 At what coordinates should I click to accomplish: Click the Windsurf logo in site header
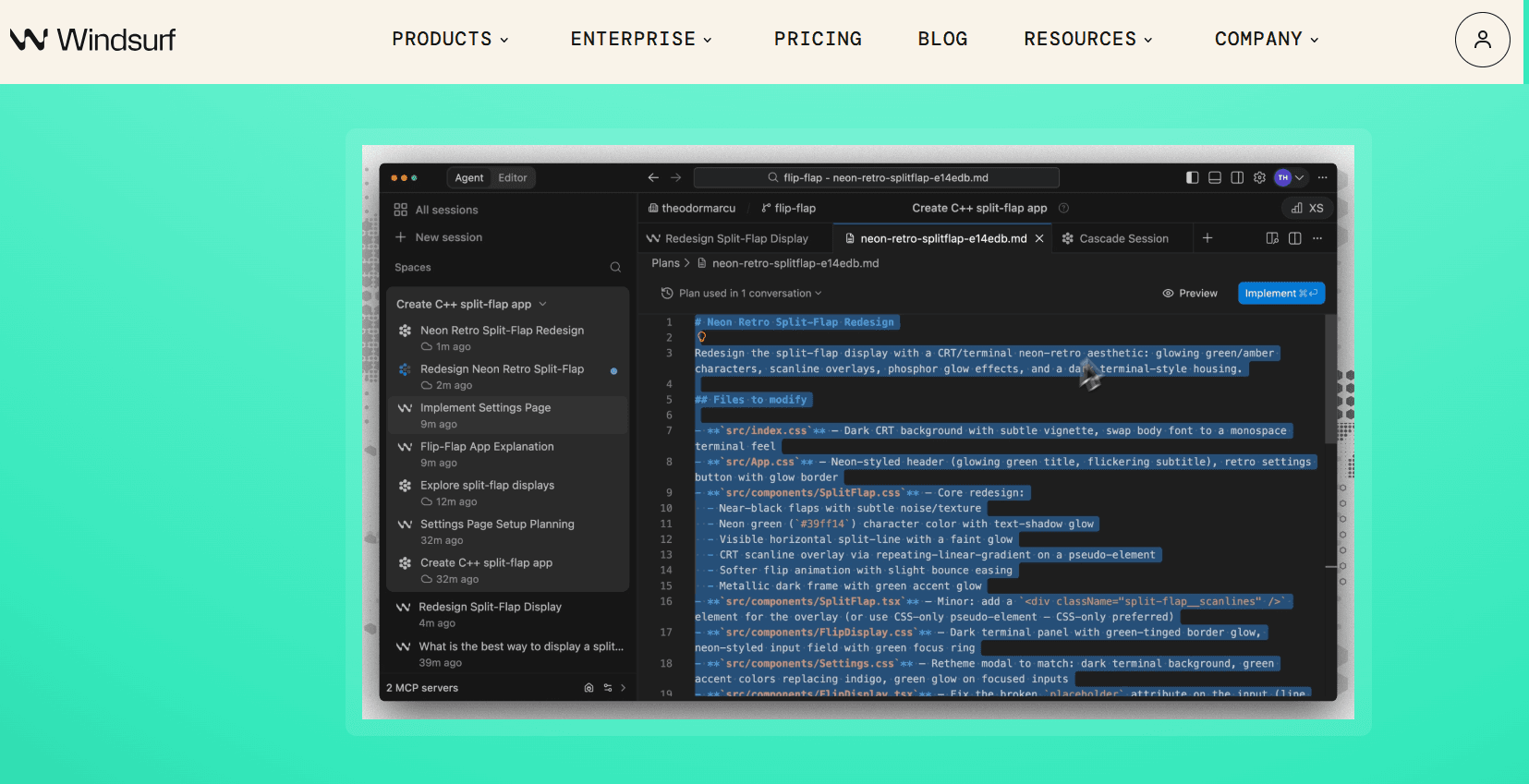click(92, 40)
